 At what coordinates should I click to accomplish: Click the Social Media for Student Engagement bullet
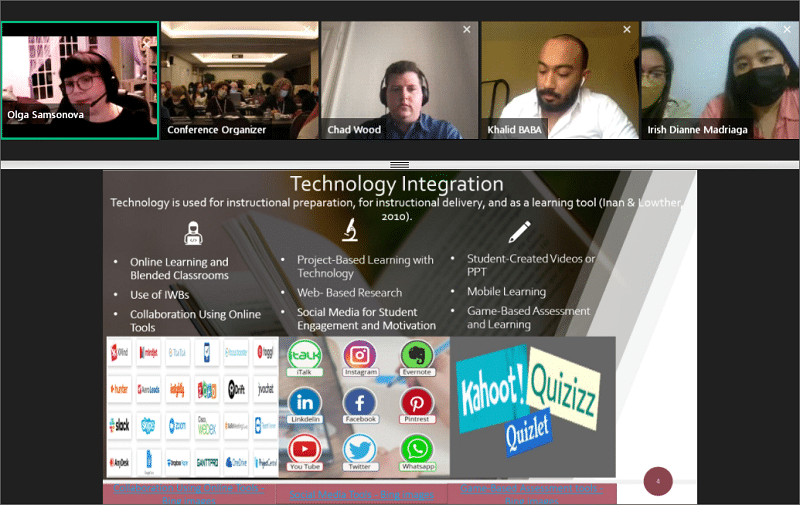366,319
